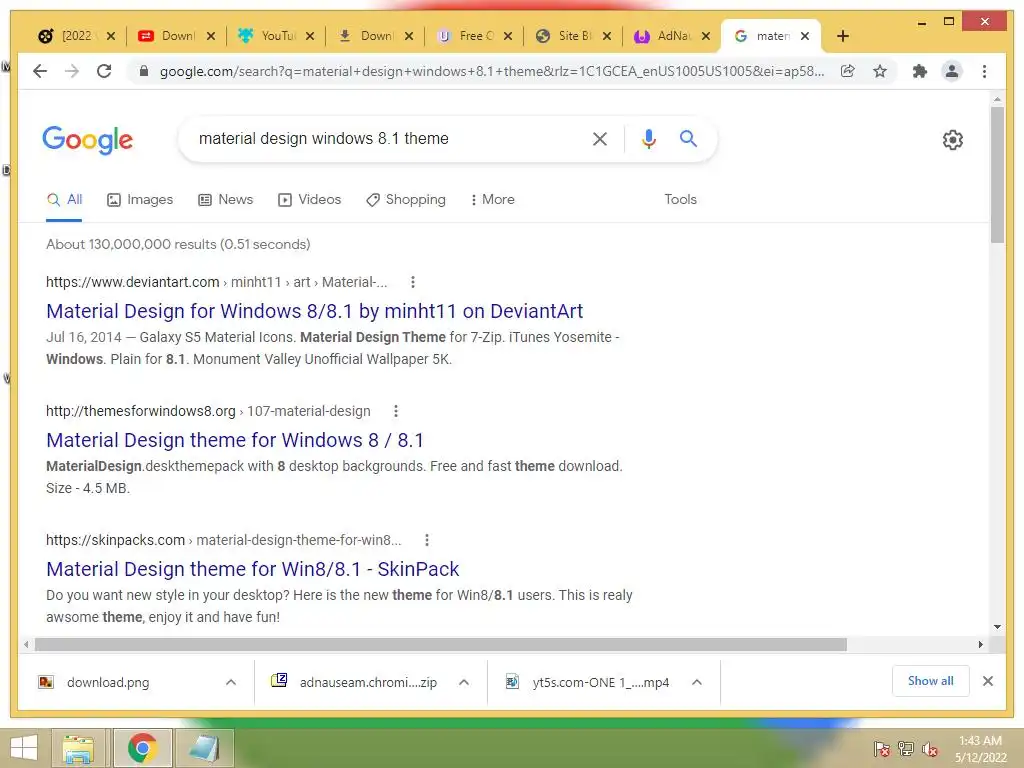Clear the search query with X
The image size is (1024, 768).
[x=600, y=138]
